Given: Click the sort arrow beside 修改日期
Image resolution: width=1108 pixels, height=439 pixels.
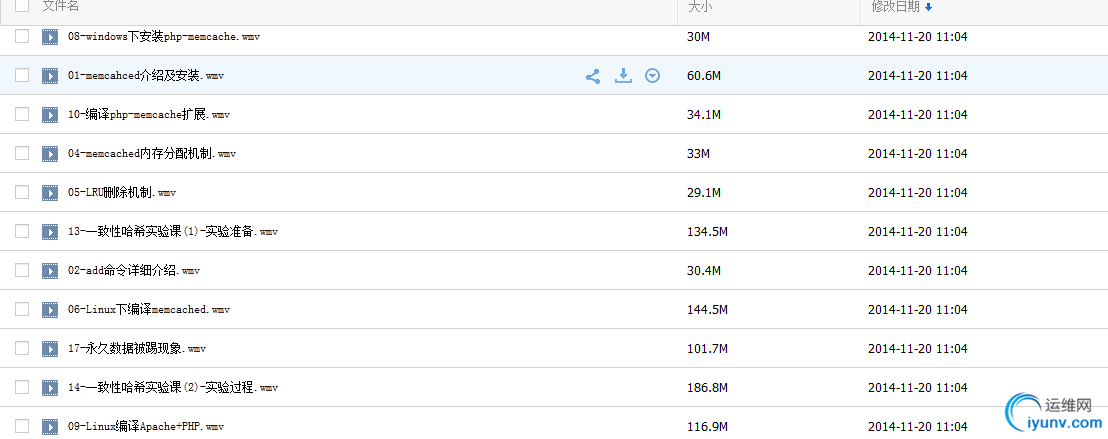Looking at the screenshot, I should 929,7.
